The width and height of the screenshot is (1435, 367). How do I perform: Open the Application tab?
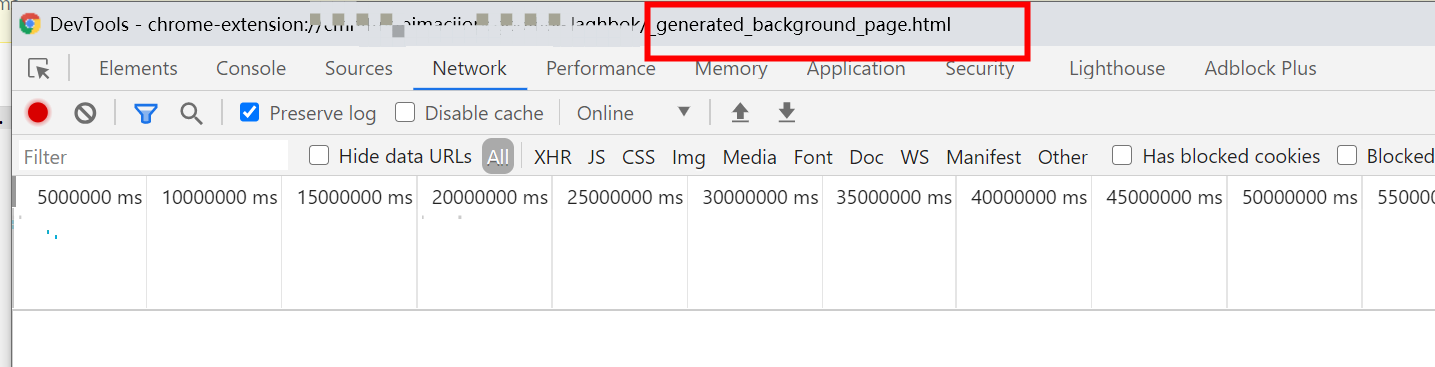point(856,68)
